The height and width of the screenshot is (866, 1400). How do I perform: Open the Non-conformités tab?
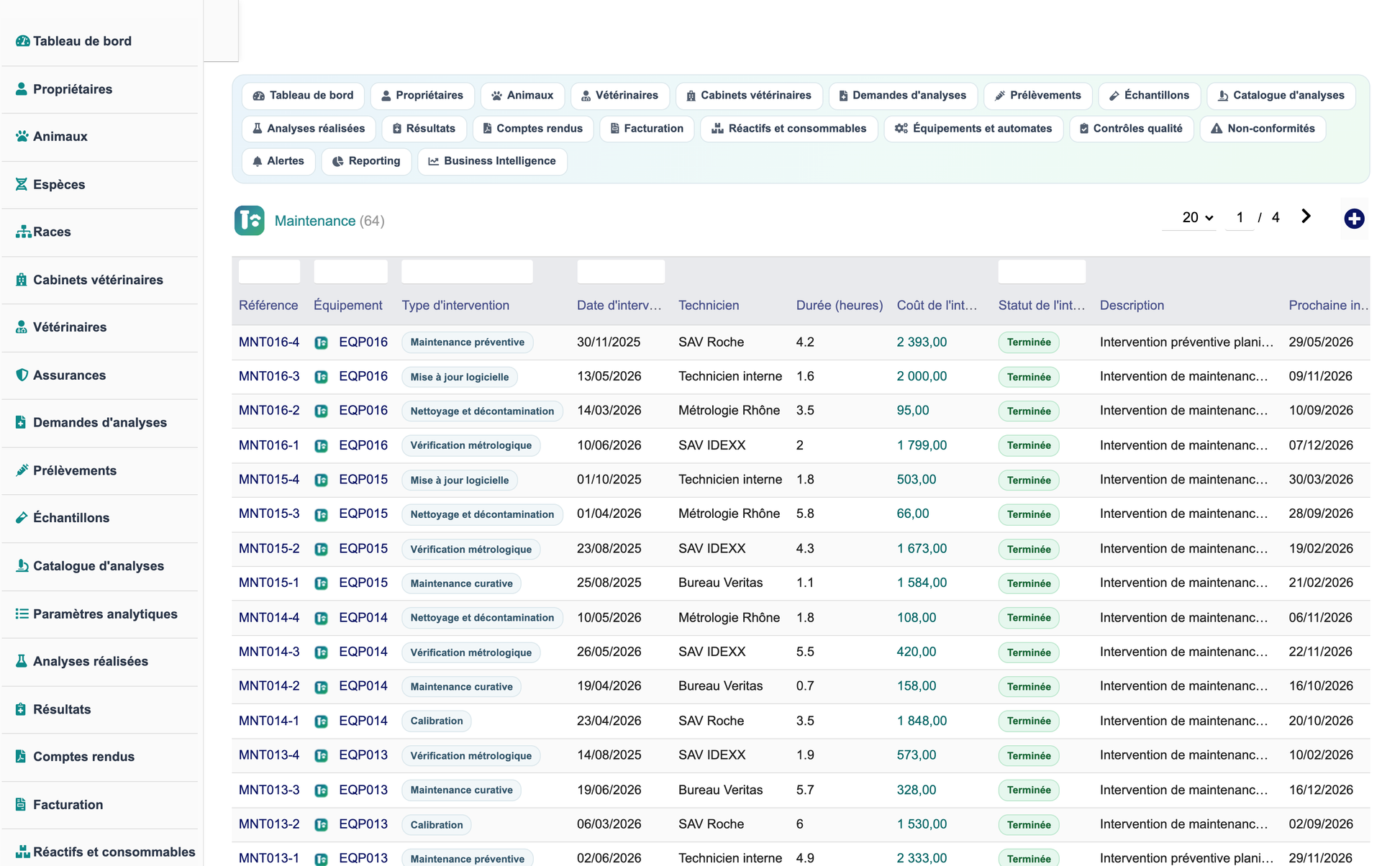1263,129
